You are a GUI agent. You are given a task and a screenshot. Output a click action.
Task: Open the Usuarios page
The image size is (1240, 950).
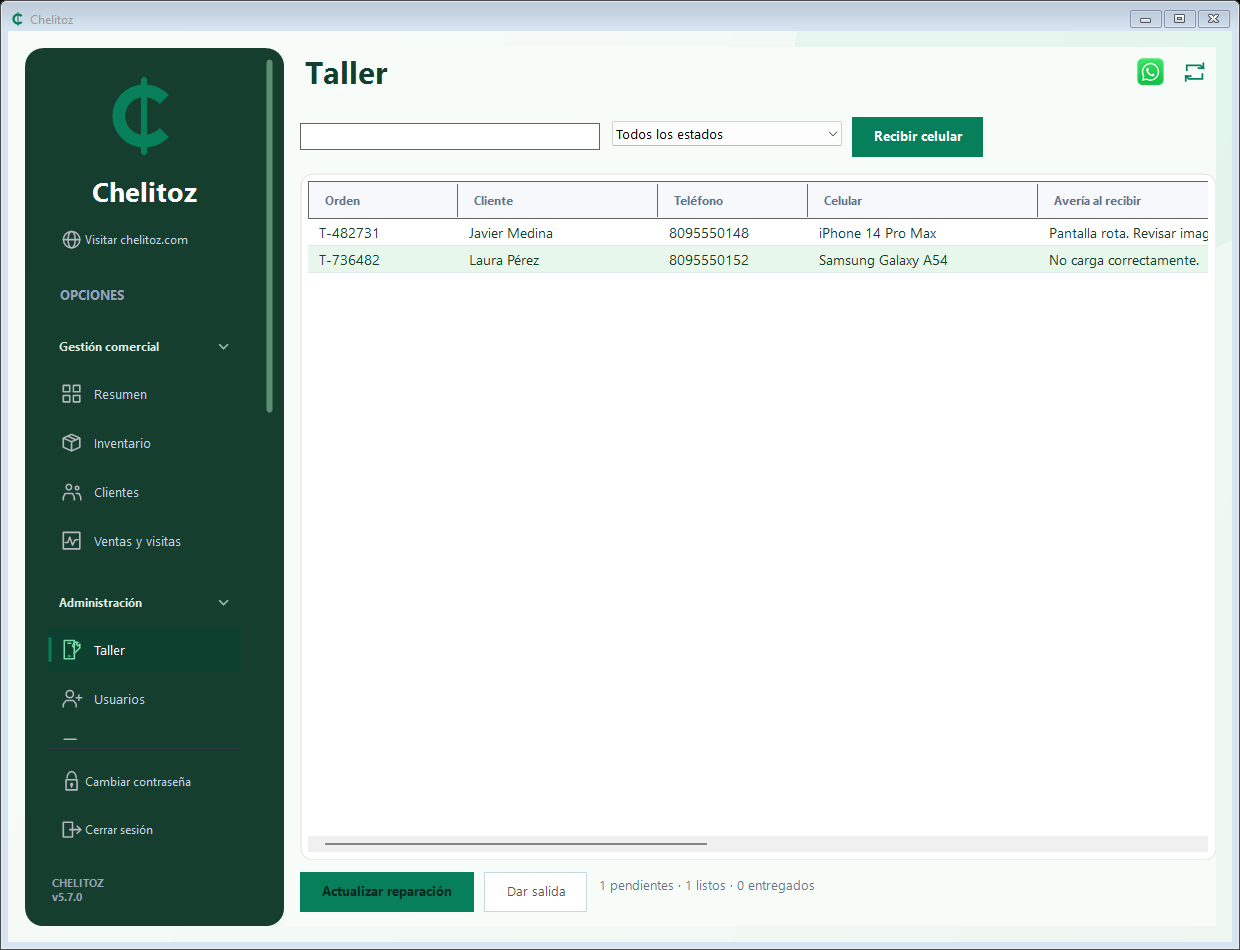145,699
